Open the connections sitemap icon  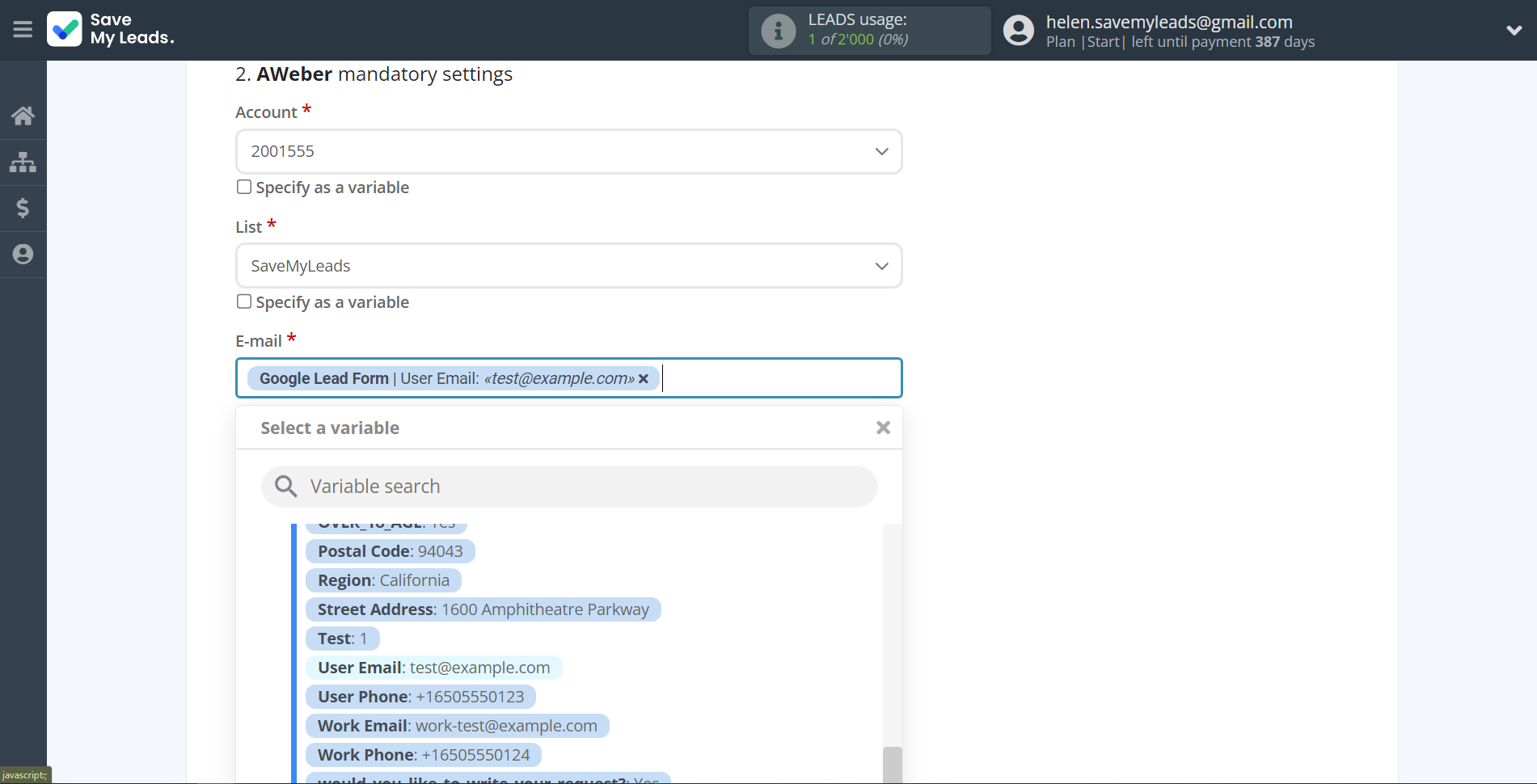[23, 162]
